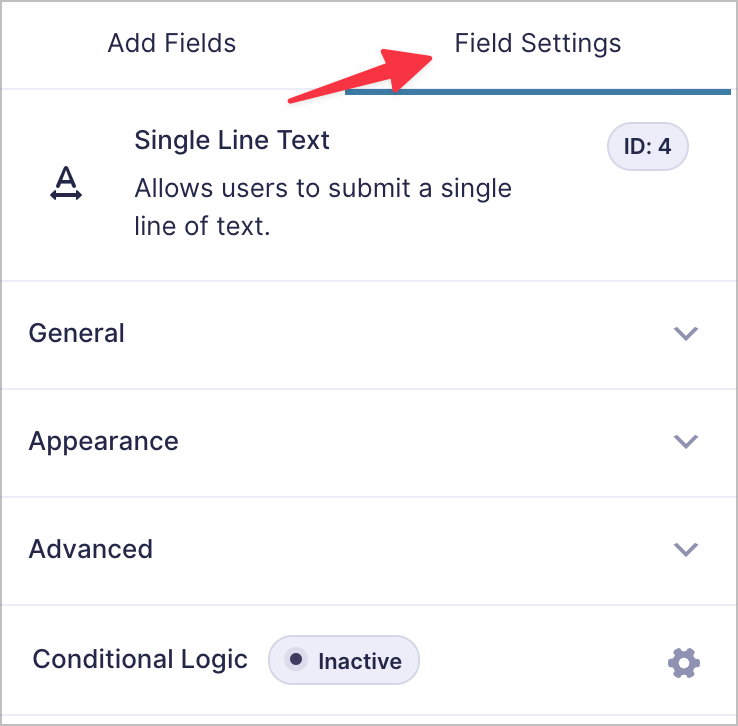
Task: Click the Appearance section chevron arrow
Action: pos(685,441)
